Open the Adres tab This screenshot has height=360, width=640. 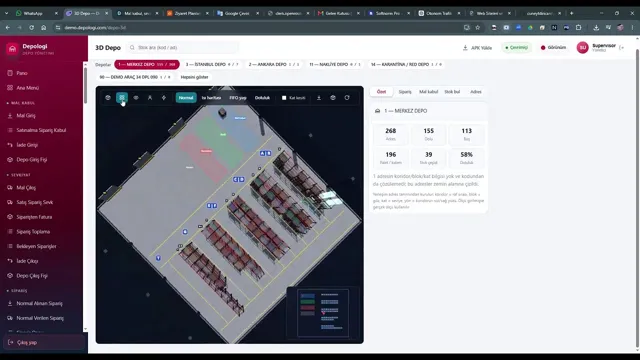[x=476, y=92]
